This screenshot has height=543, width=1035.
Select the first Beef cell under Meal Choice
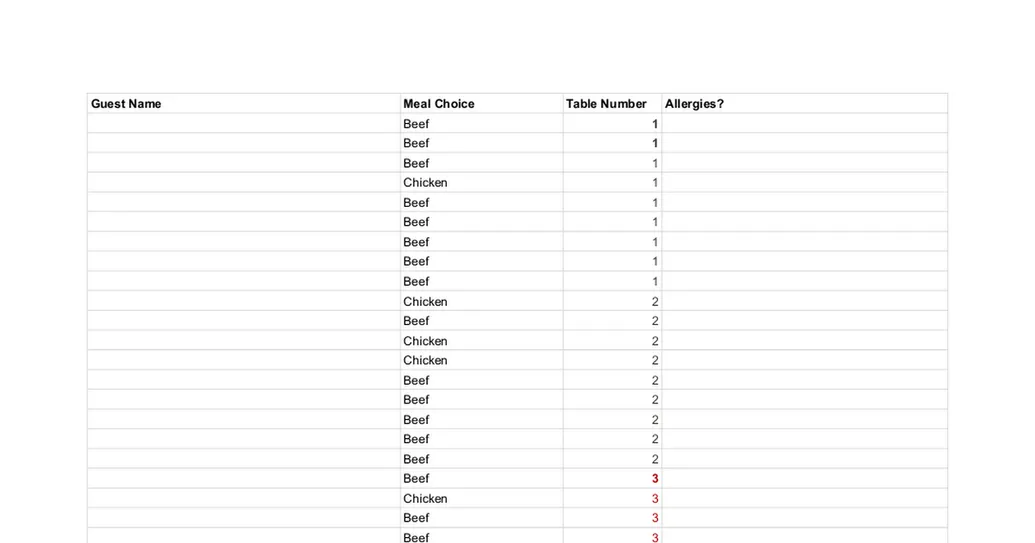[x=481, y=124]
